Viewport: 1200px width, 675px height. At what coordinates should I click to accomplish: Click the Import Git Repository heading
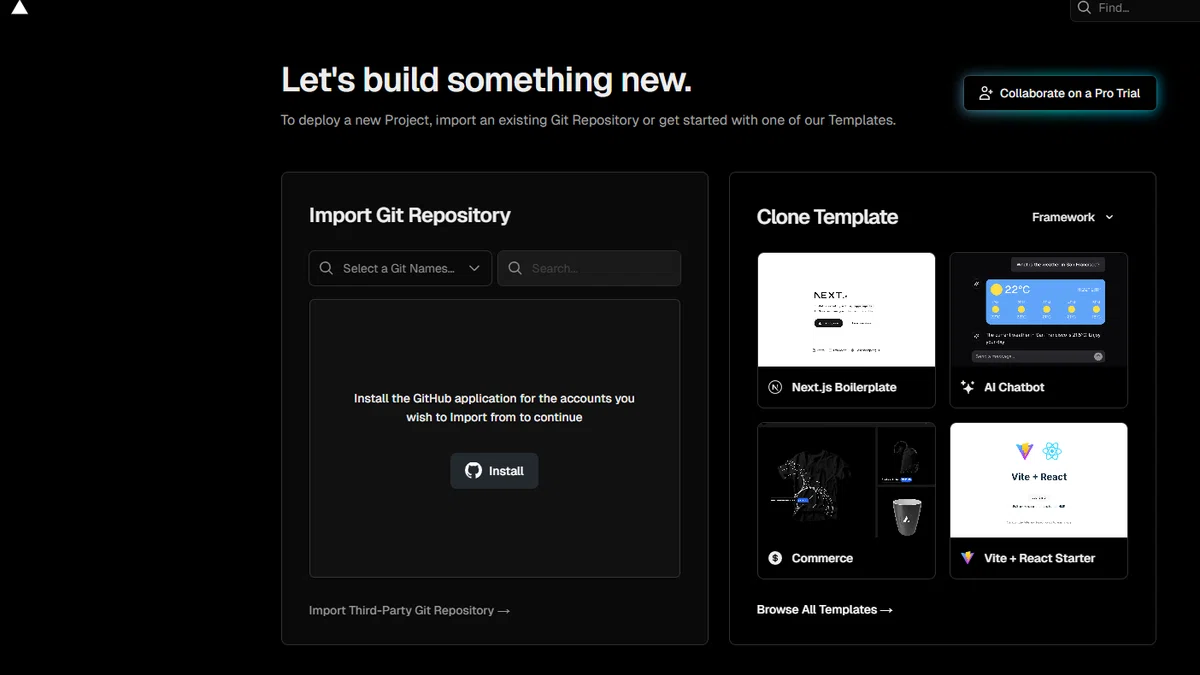tap(410, 215)
